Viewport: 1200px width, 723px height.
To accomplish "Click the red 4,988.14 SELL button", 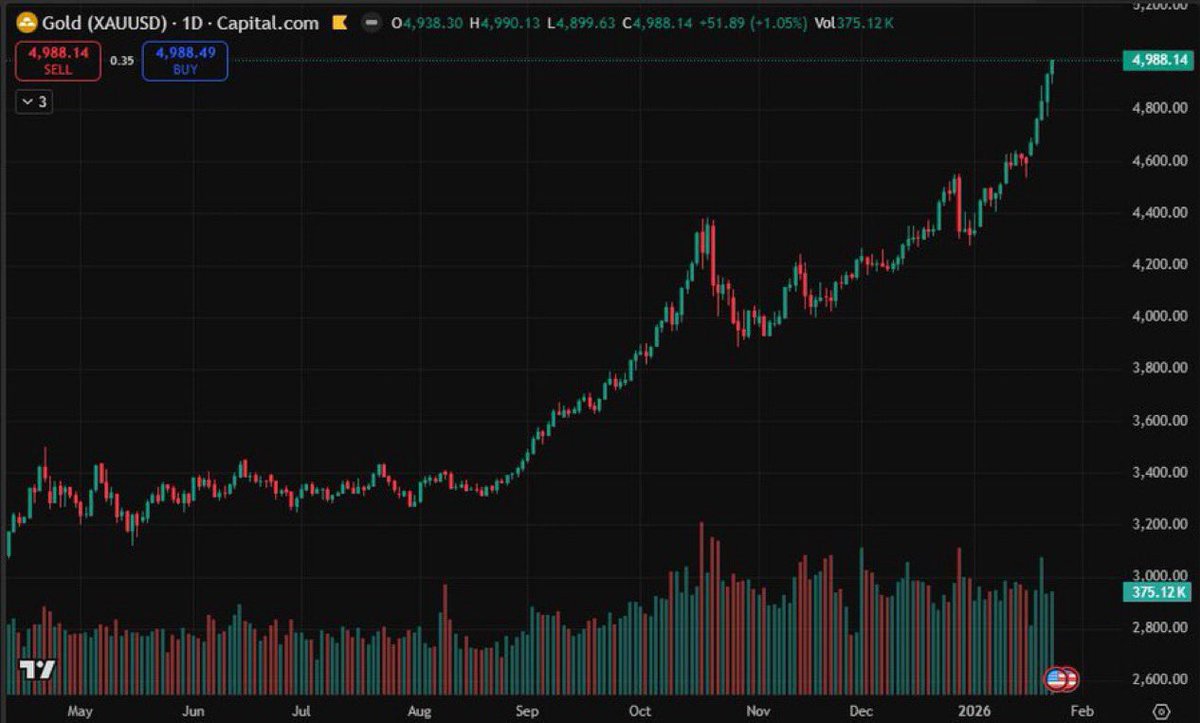I will (57, 61).
